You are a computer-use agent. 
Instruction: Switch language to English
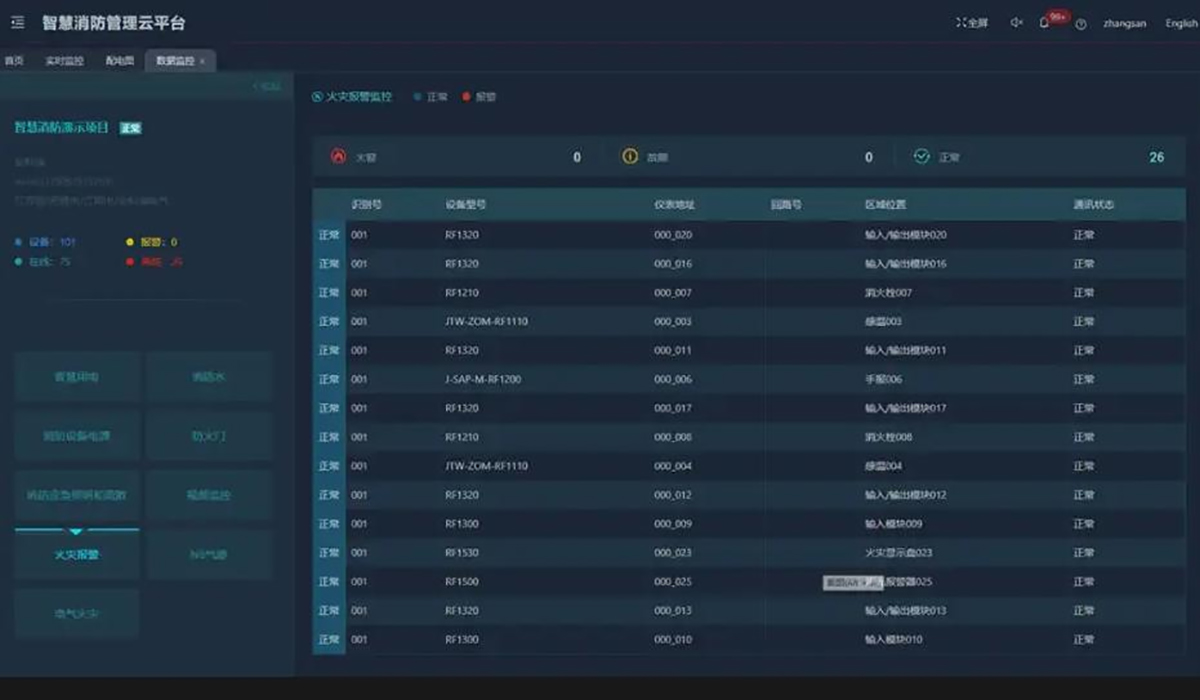[x=1181, y=23]
